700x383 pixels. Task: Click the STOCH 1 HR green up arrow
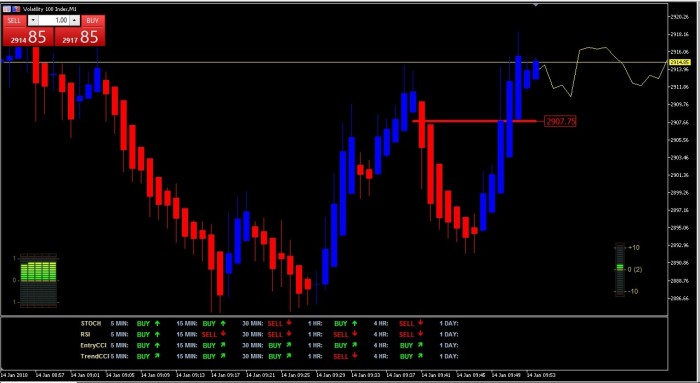[x=354, y=323]
